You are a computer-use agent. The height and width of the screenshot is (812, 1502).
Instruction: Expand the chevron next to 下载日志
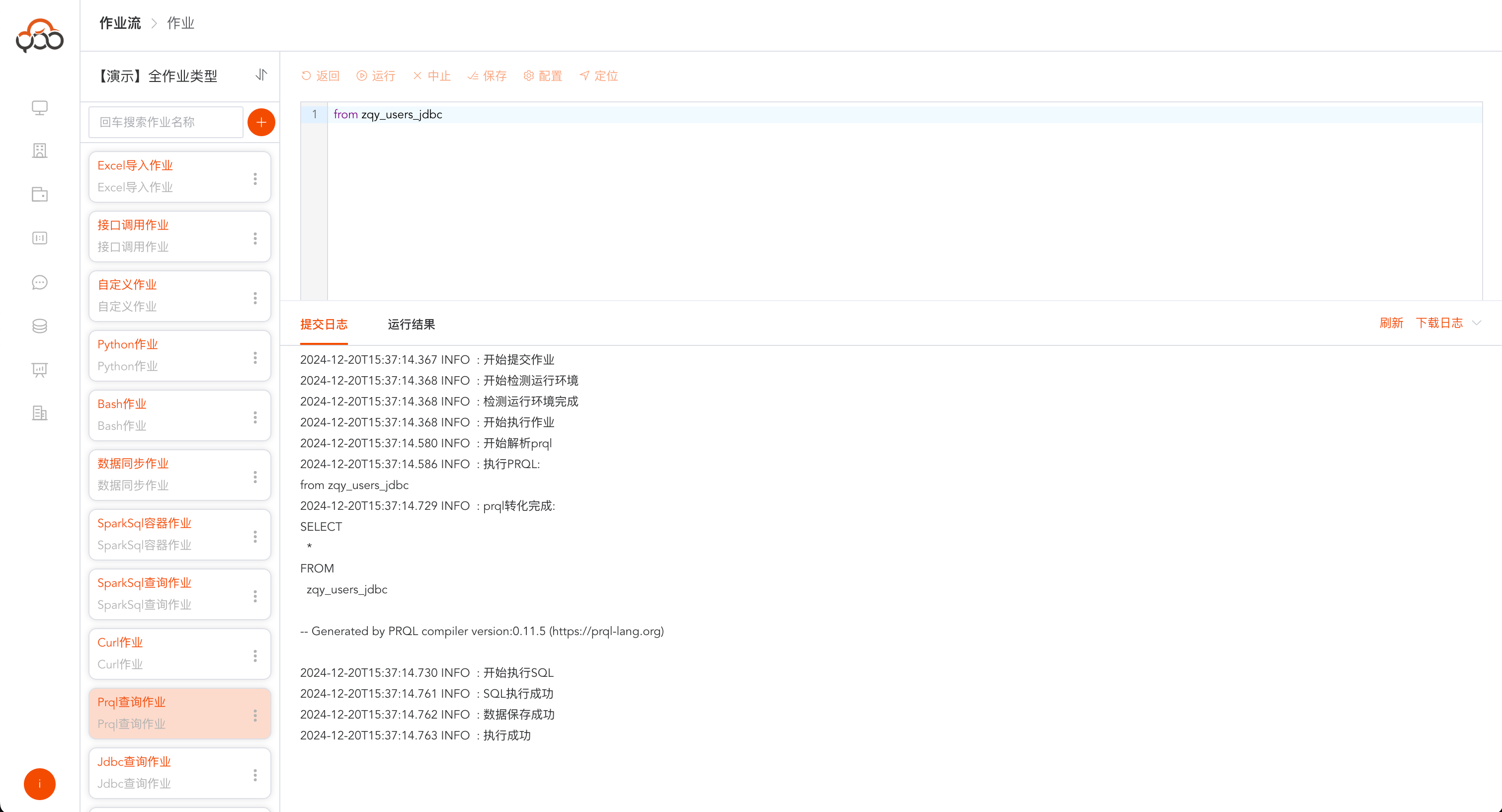[1476, 323]
